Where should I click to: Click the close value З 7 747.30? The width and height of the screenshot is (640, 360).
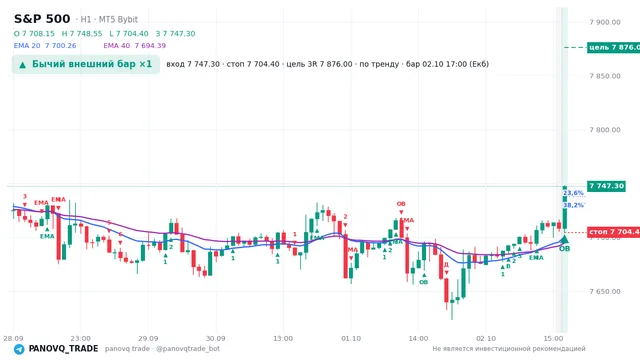(x=176, y=34)
